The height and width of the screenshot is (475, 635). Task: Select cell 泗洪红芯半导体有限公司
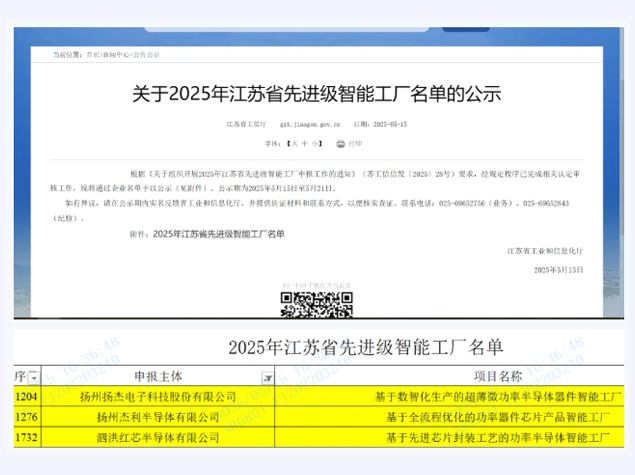[158, 437]
